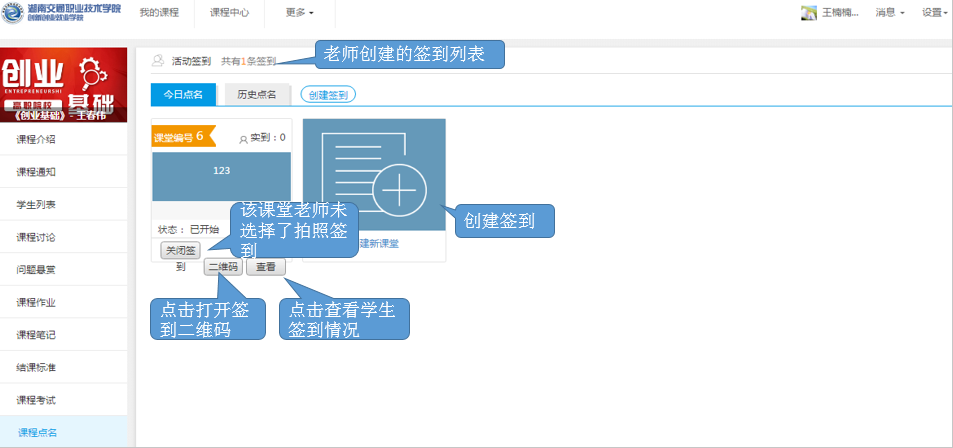The width and height of the screenshot is (953, 448).
Task: Click the 活动签到 person icon
Action: click(158, 61)
